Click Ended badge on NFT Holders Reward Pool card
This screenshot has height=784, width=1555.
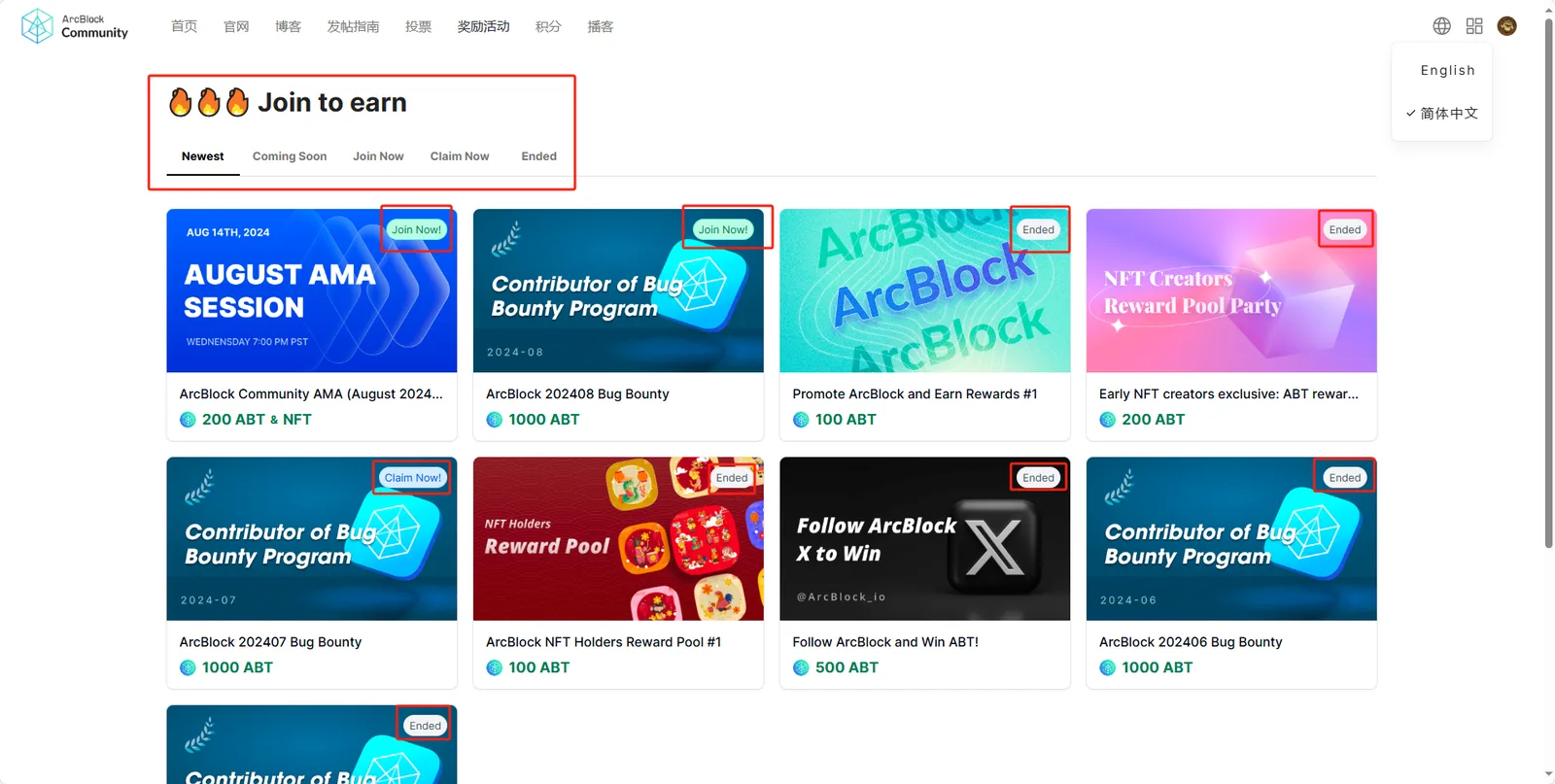[732, 478]
